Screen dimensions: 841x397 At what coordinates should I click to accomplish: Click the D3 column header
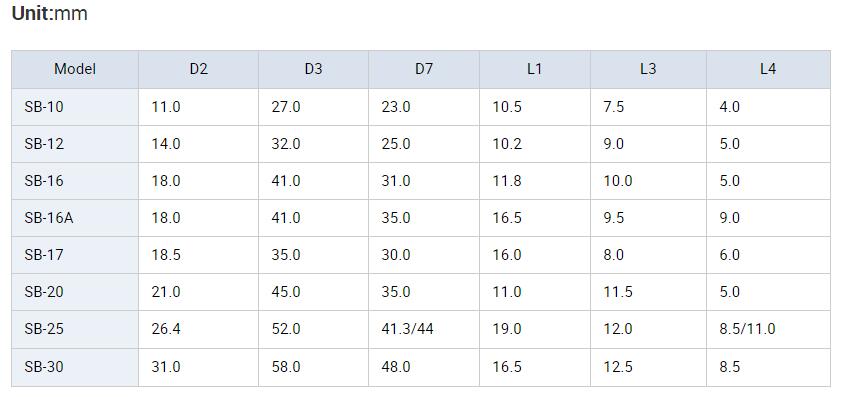[x=314, y=69]
